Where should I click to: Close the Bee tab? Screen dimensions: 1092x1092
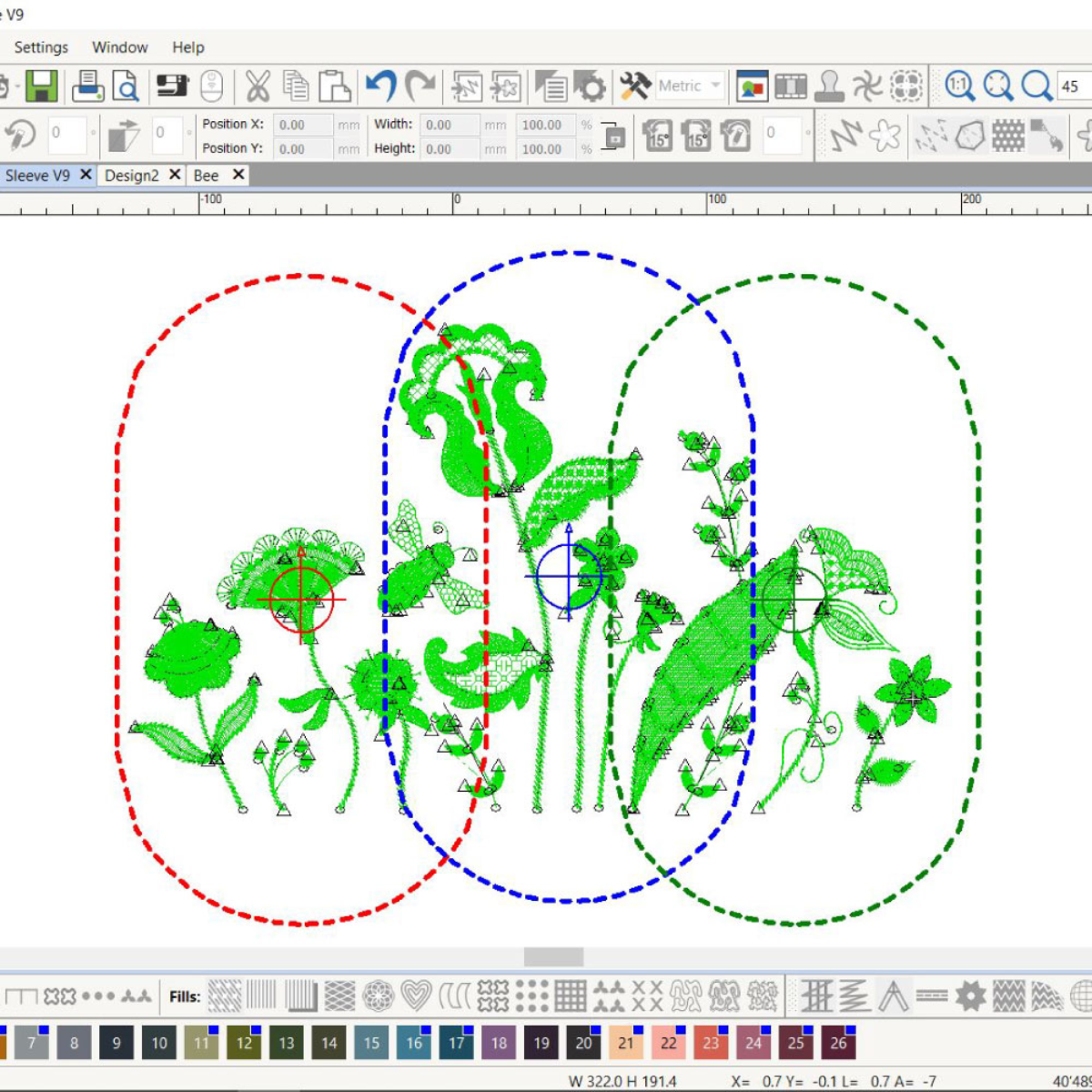(x=238, y=175)
